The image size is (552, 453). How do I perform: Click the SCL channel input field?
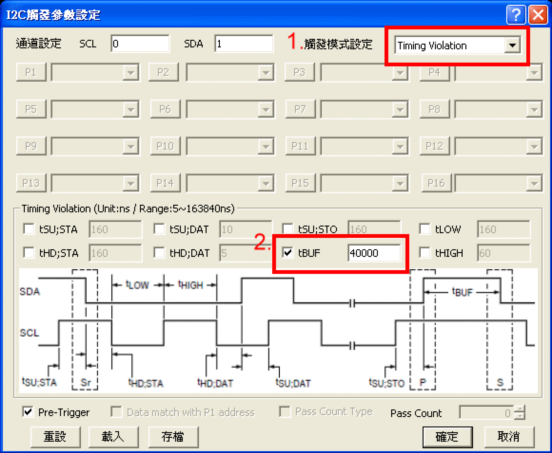tap(140, 44)
